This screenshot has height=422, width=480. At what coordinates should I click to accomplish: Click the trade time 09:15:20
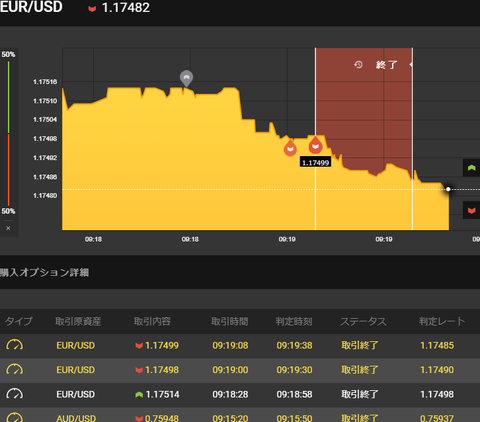point(230,418)
